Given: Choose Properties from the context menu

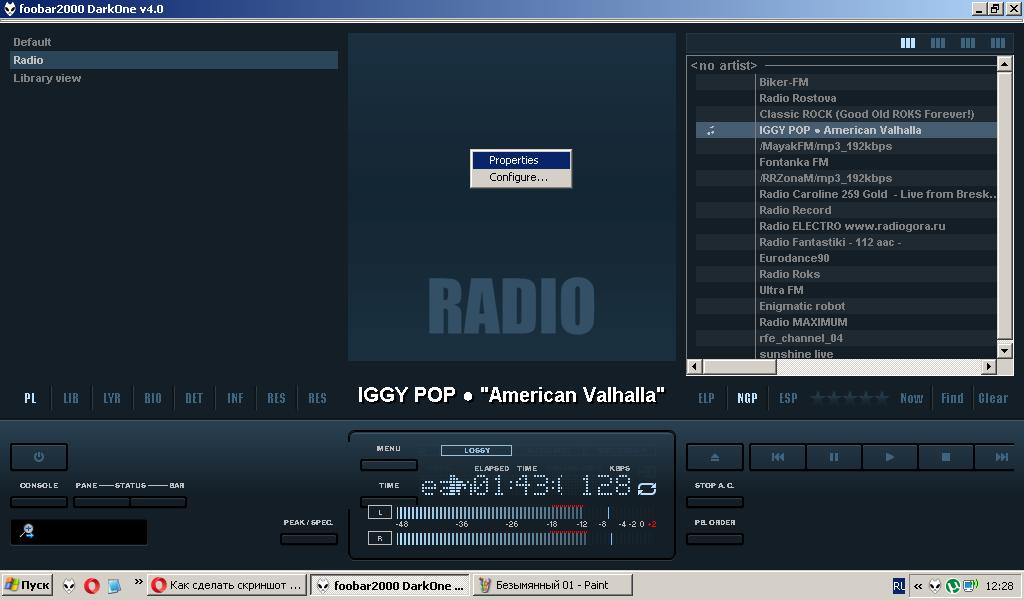Looking at the screenshot, I should 514,160.
